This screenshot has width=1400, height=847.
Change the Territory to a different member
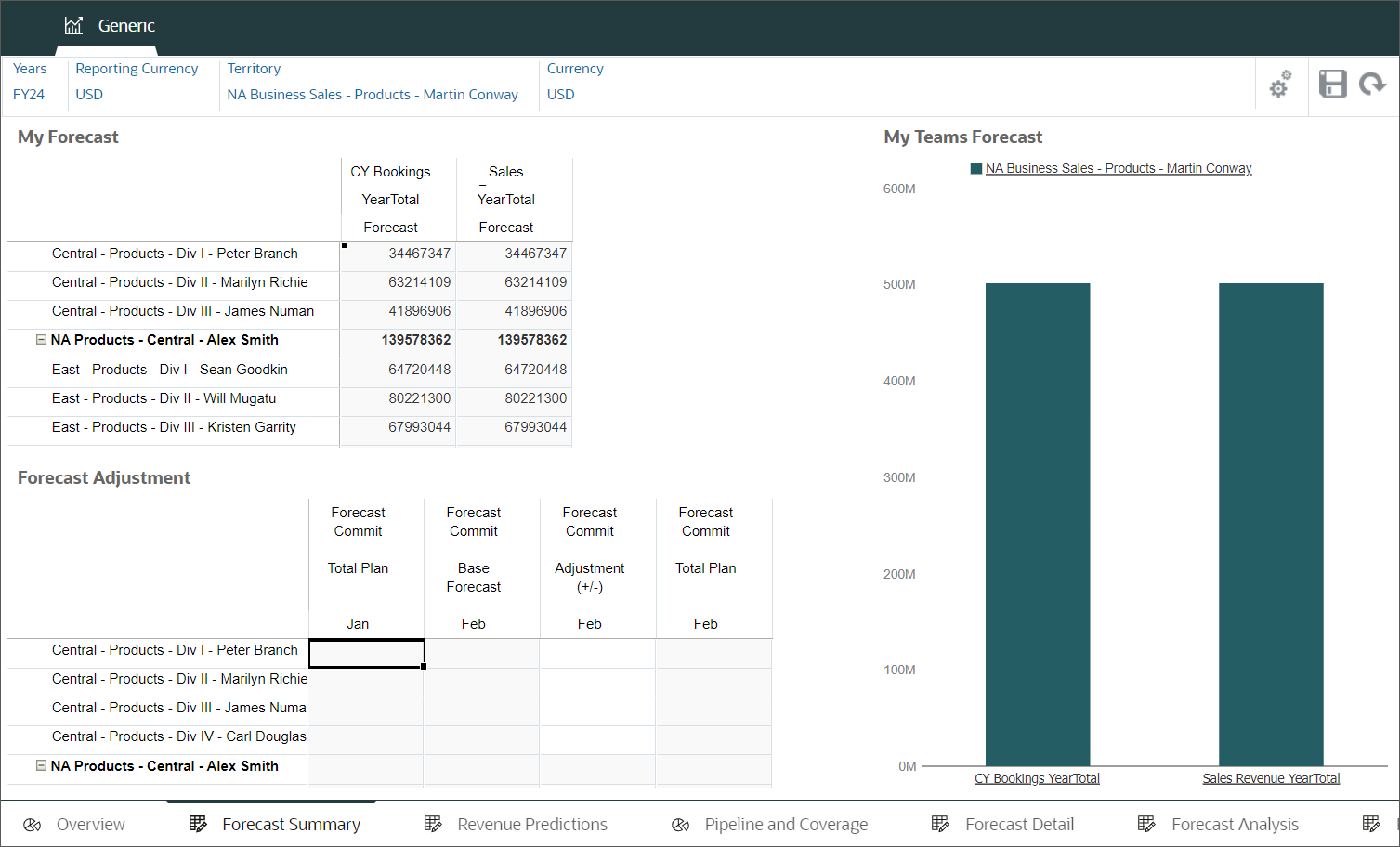(x=373, y=94)
